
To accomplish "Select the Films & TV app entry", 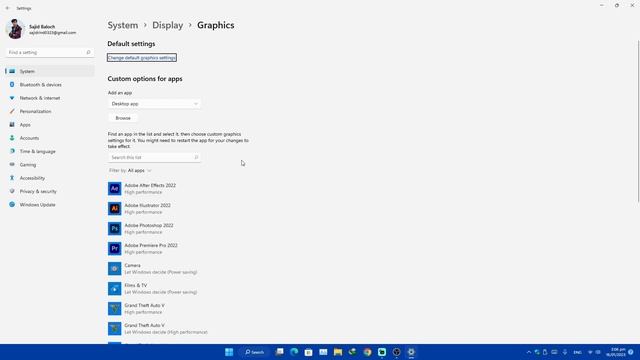I will [153, 289].
